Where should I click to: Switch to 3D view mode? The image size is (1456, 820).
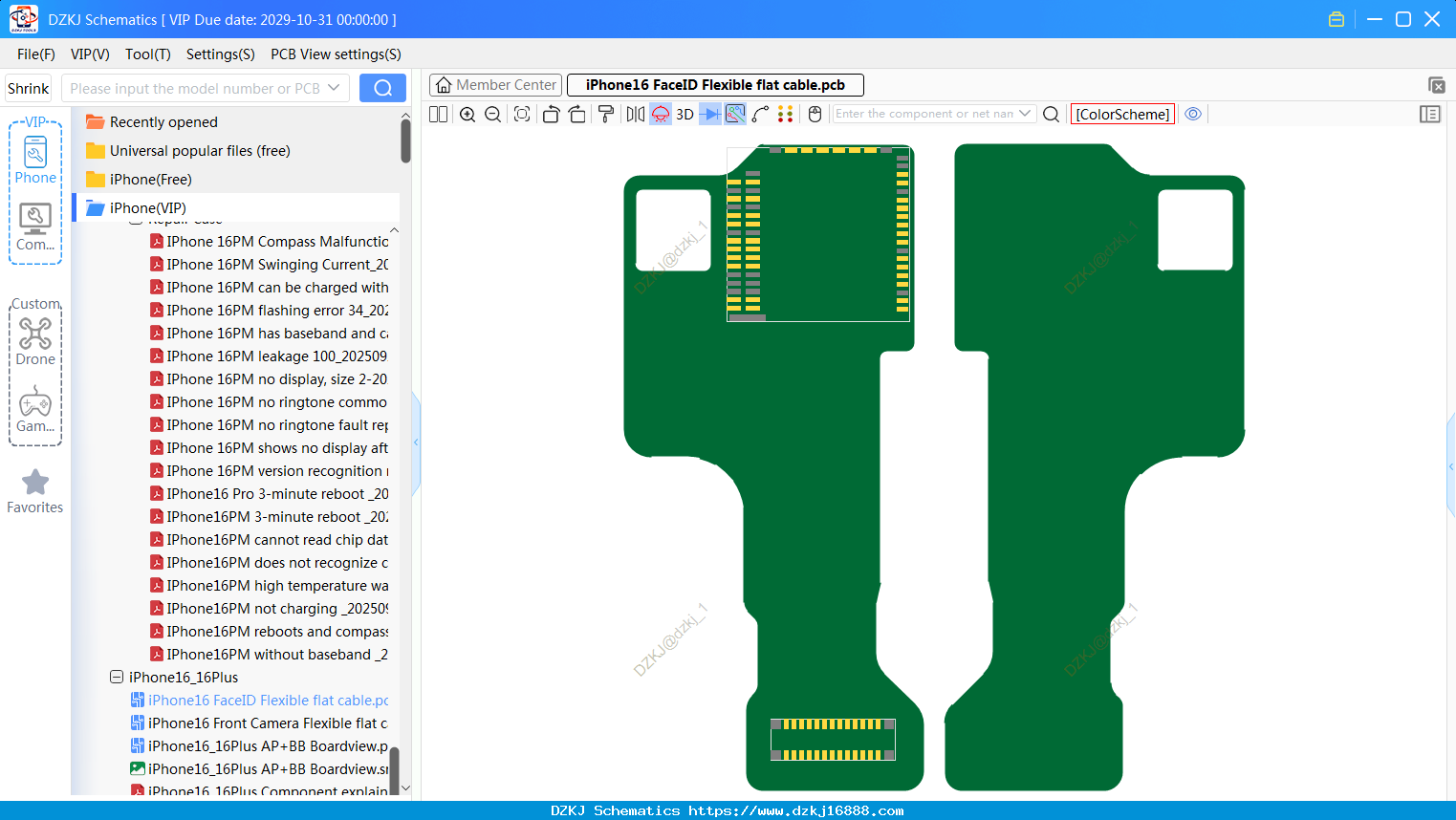tap(685, 114)
